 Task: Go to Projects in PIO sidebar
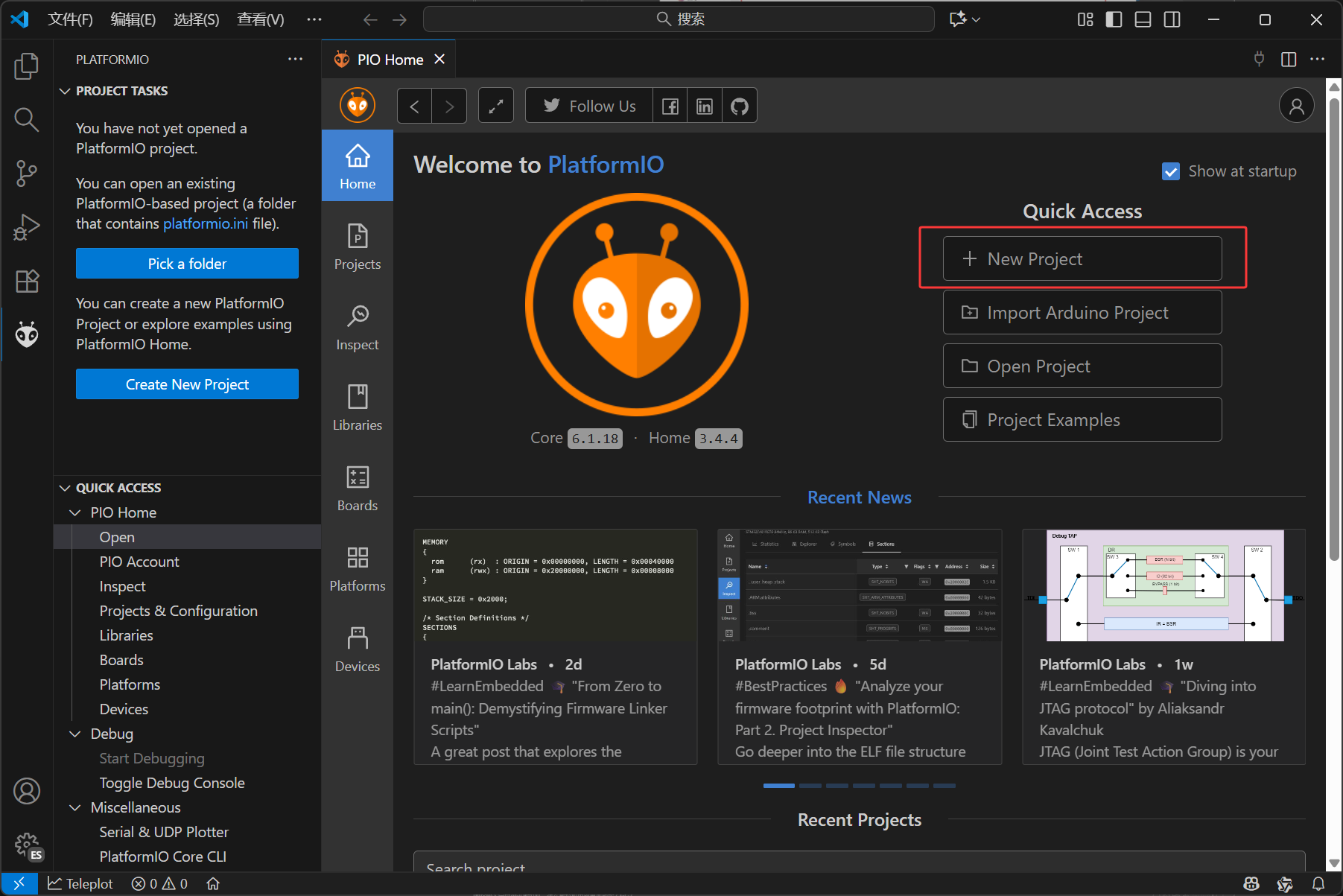358,247
